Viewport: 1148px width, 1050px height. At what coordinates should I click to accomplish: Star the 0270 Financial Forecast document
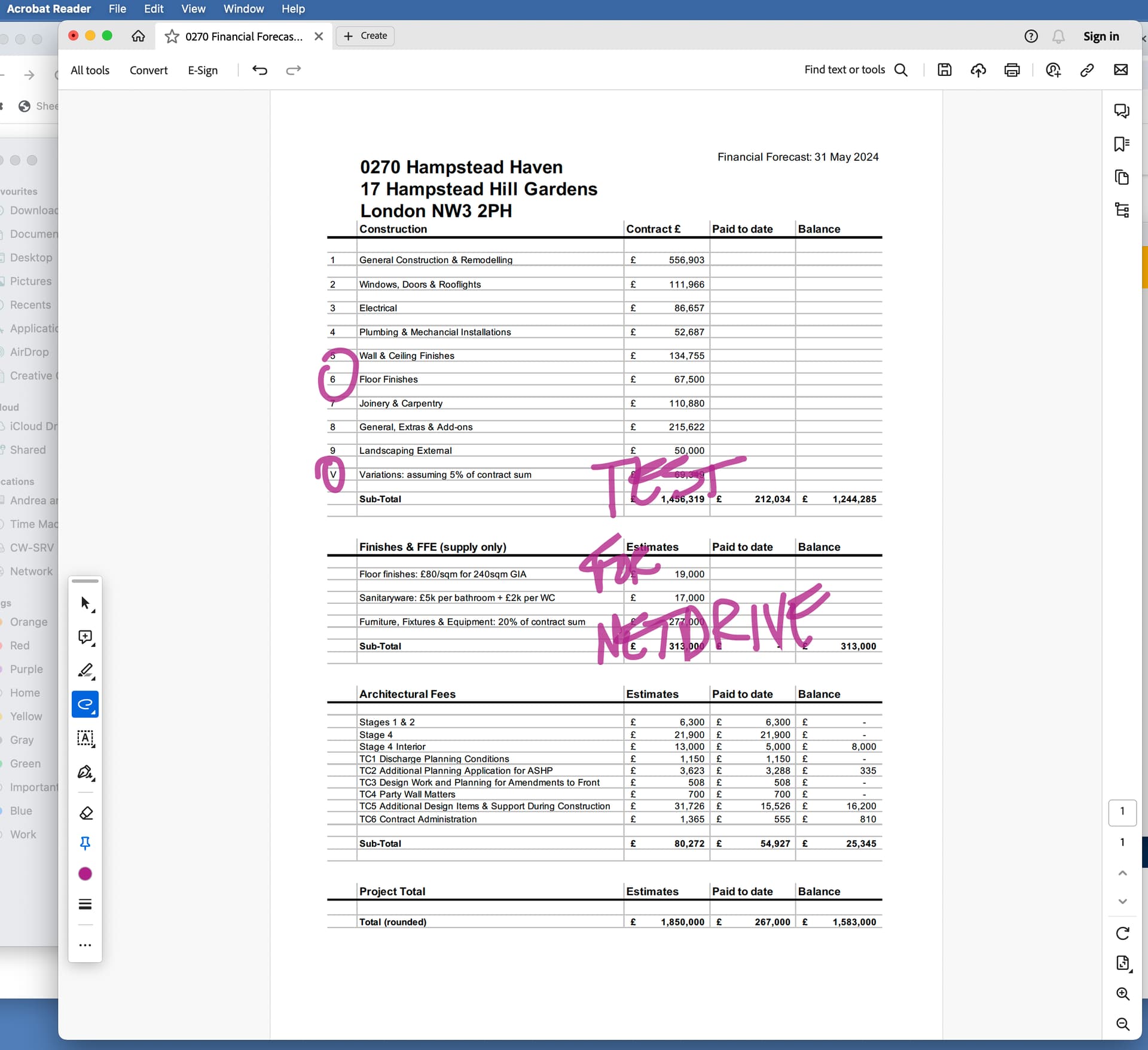[x=172, y=36]
